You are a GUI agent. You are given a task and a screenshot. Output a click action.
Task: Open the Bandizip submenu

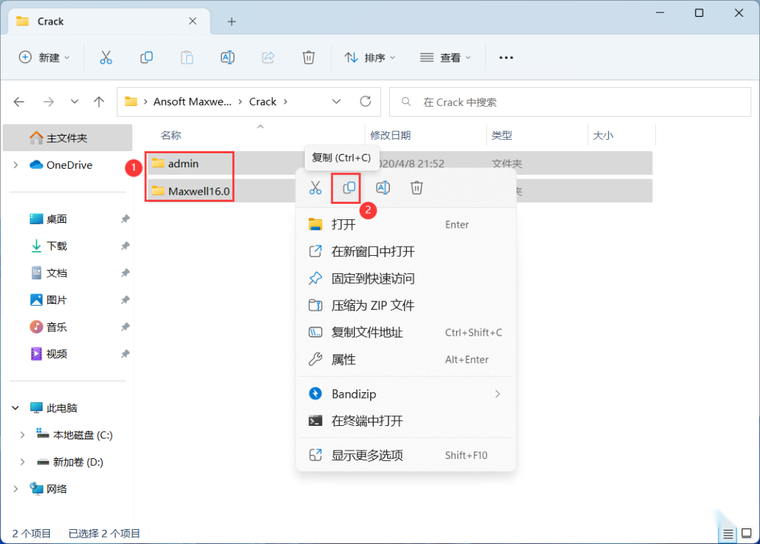[406, 394]
